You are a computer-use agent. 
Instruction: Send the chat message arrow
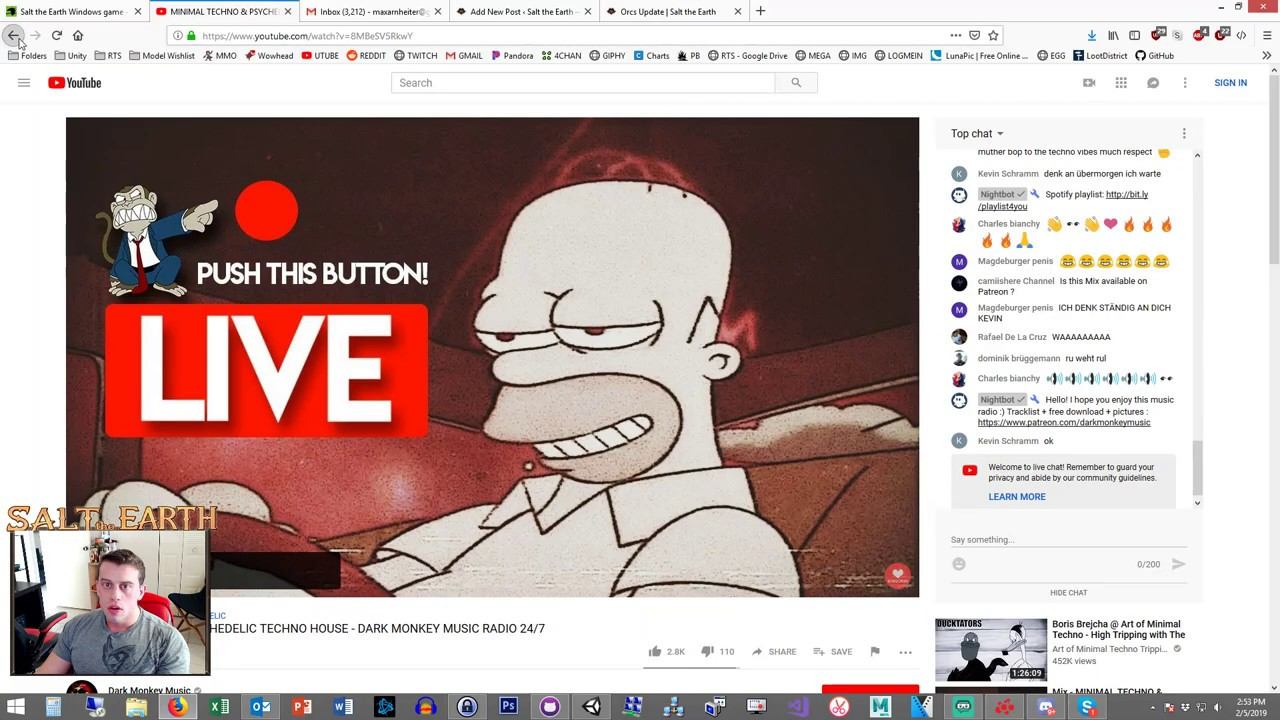pos(1178,564)
